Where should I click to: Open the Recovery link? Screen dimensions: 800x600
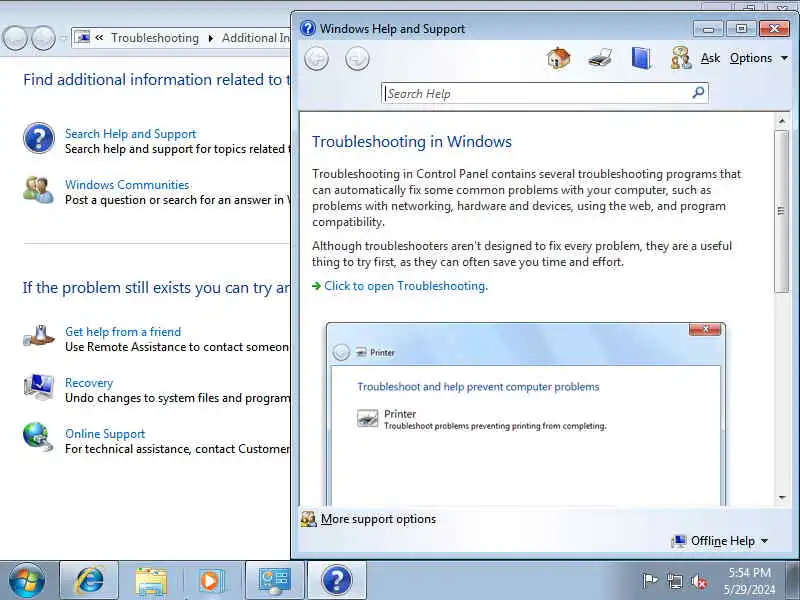89,383
